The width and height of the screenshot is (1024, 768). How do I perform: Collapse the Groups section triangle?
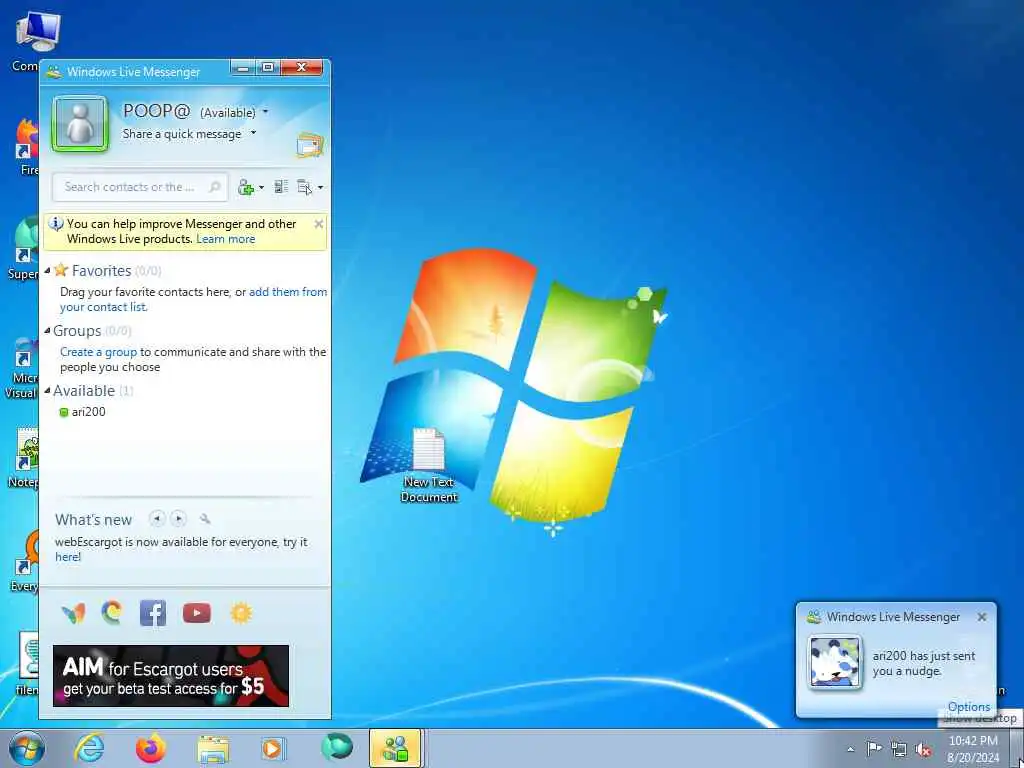click(x=47, y=331)
